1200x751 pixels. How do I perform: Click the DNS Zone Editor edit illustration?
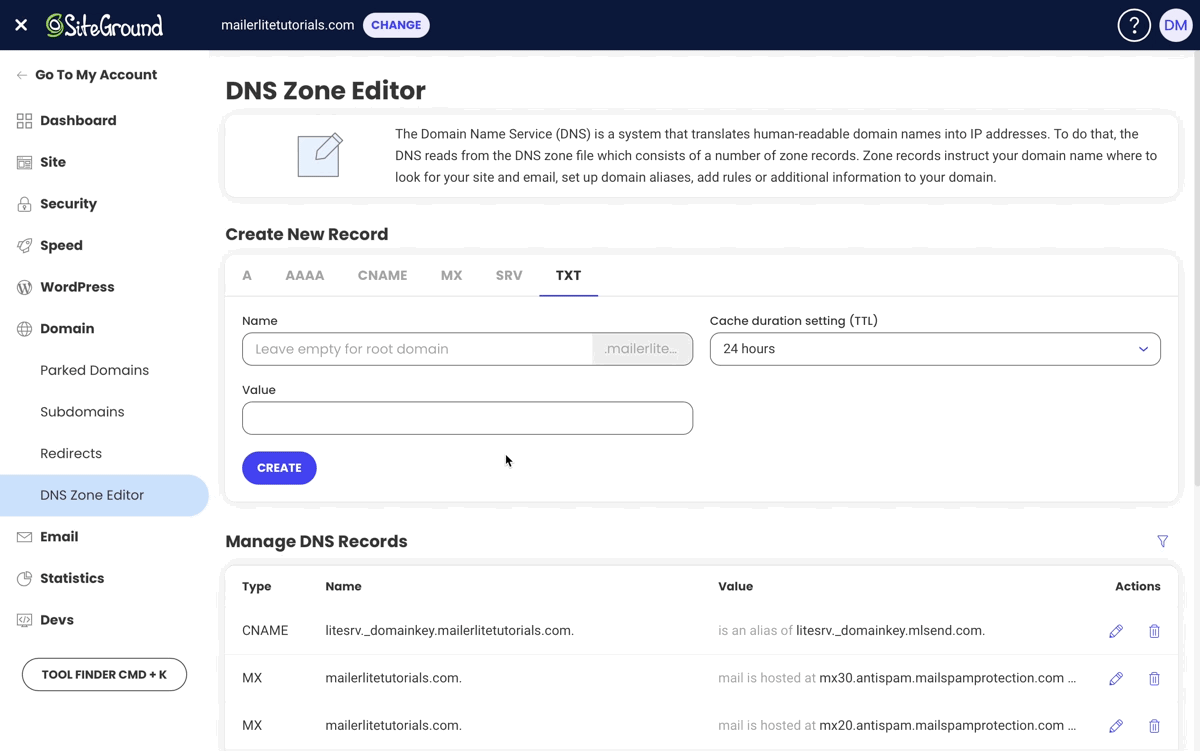click(x=320, y=155)
